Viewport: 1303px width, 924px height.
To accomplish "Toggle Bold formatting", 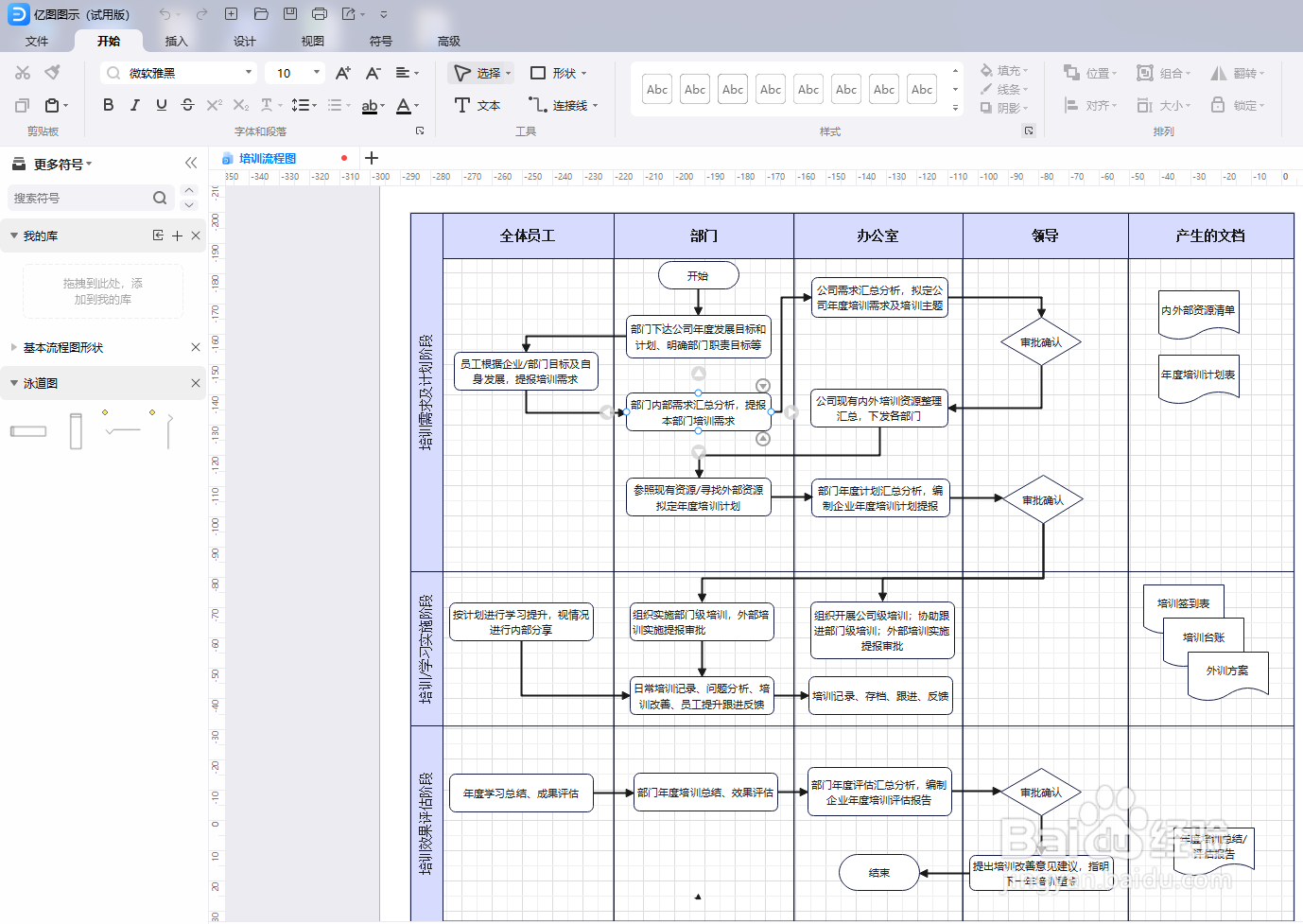I will point(108,105).
